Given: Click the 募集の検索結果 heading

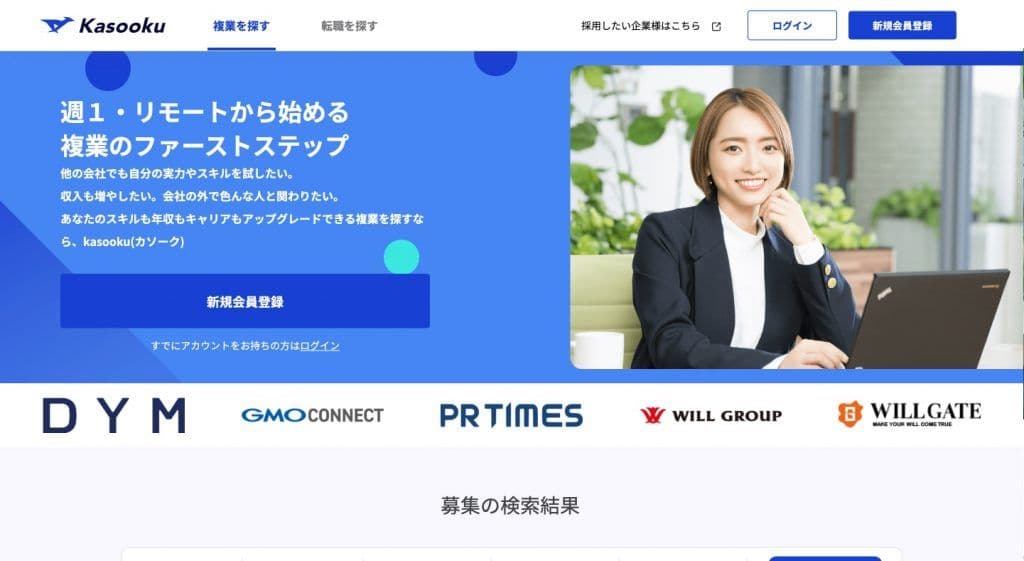Looking at the screenshot, I should click(510, 505).
